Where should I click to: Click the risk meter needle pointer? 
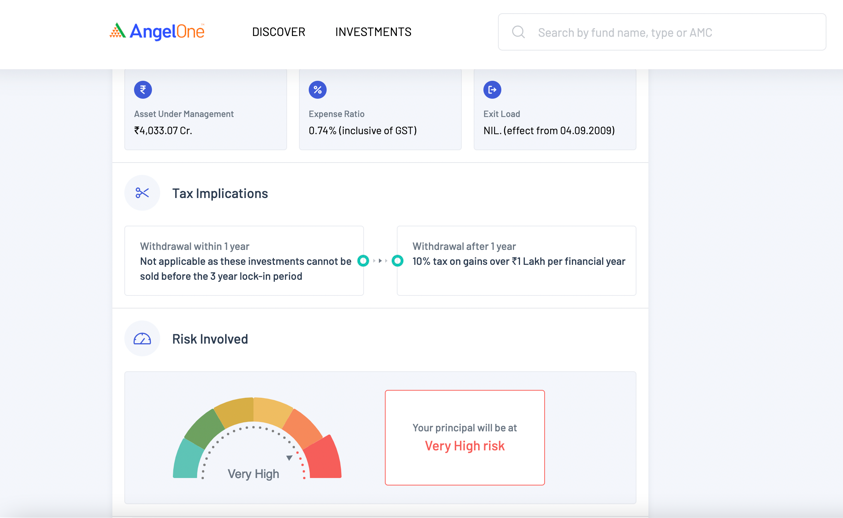pyautogui.click(x=289, y=458)
